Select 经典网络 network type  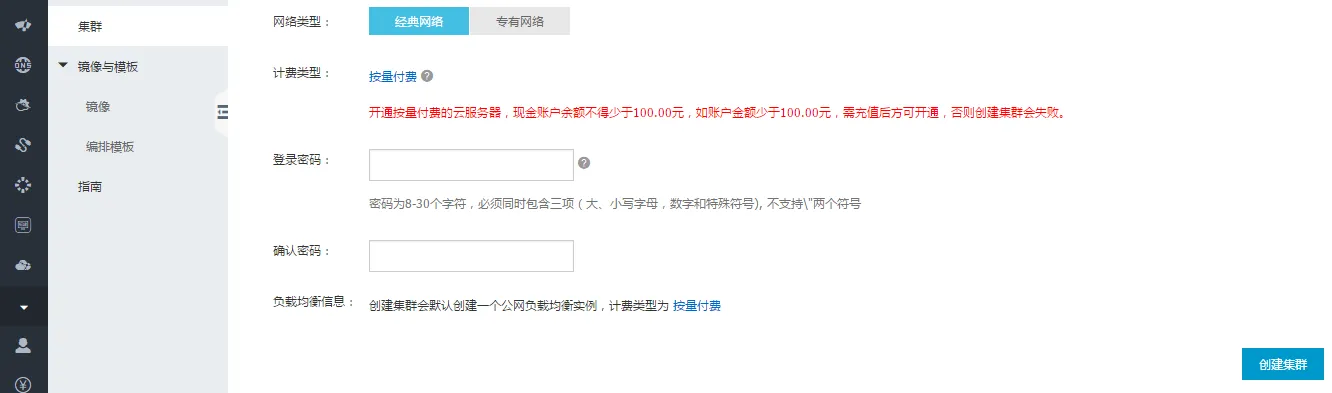click(419, 21)
